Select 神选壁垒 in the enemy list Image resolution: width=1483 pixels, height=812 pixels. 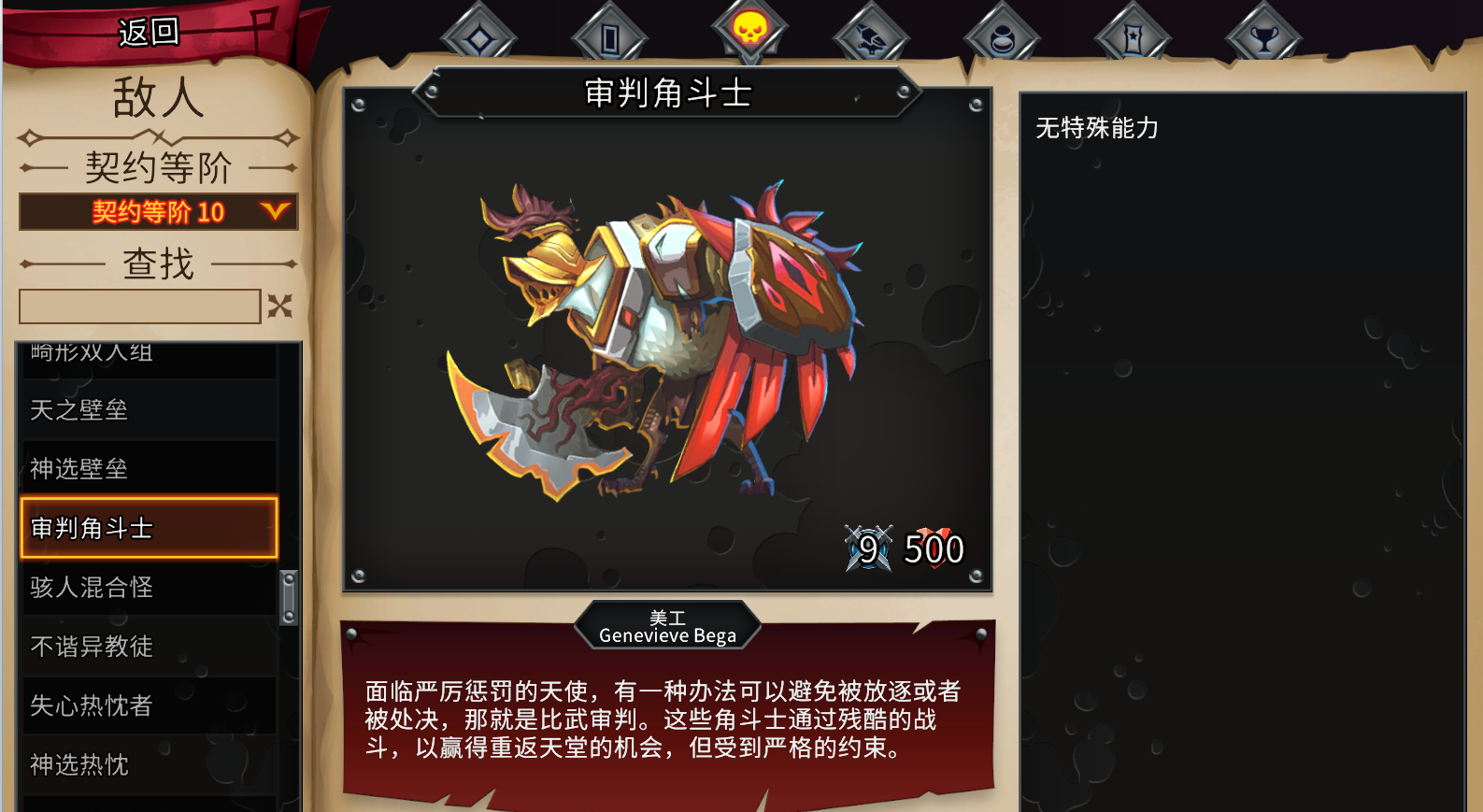click(149, 468)
